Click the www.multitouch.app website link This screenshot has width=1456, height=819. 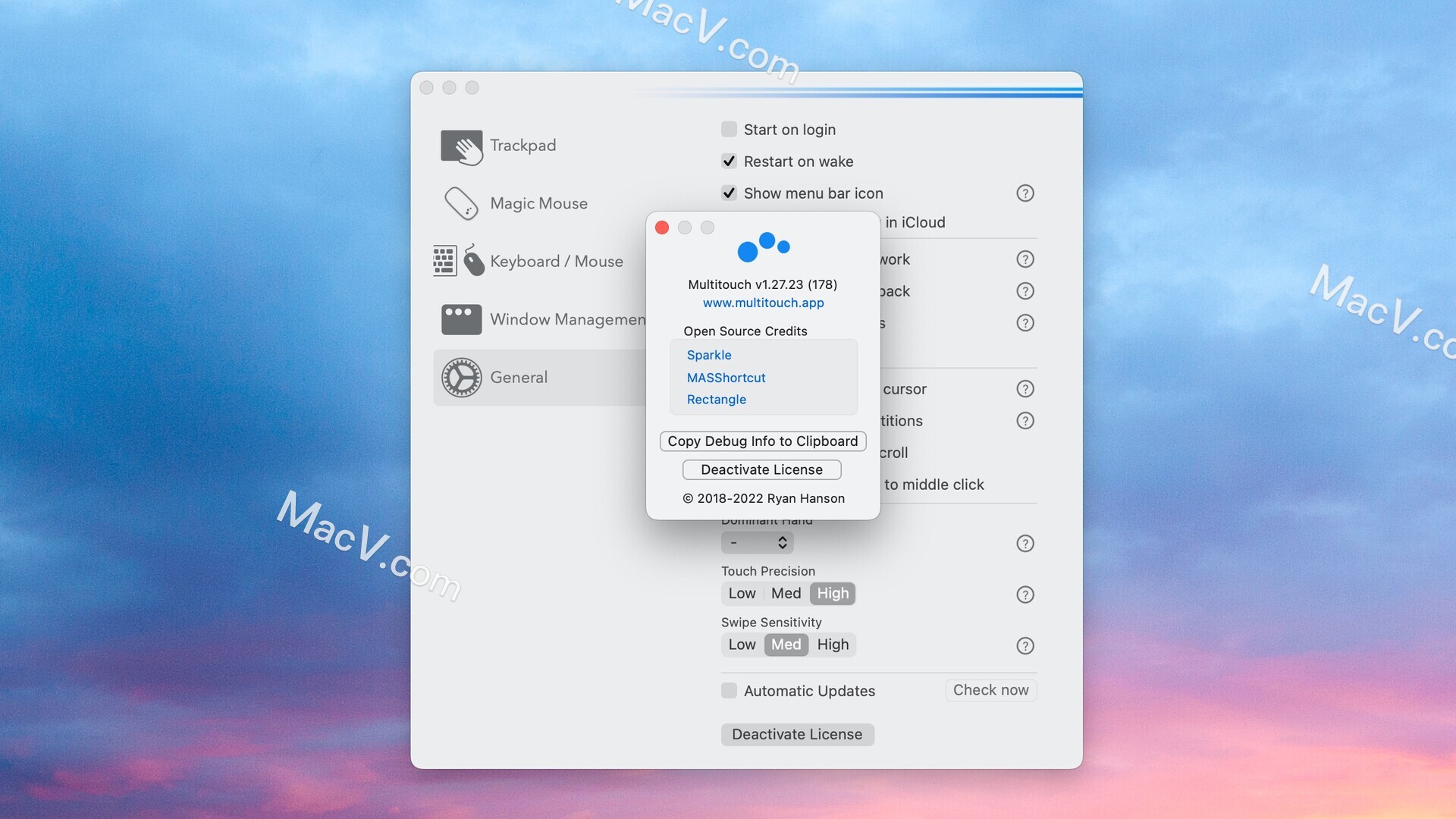[763, 302]
